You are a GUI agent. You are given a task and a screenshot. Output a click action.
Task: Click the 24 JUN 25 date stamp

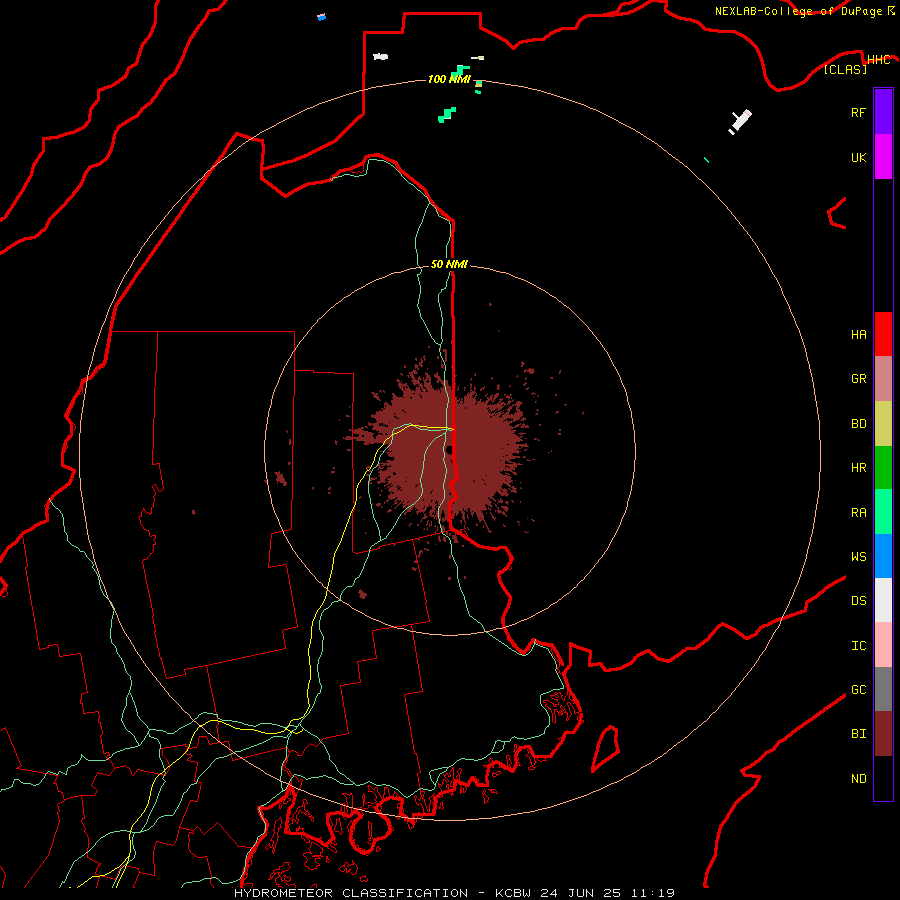[581, 893]
